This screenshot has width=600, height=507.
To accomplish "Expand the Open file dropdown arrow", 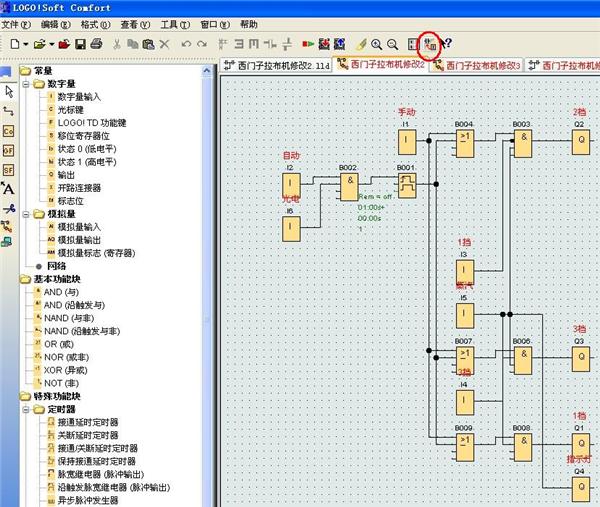I will pyautogui.click(x=52, y=44).
